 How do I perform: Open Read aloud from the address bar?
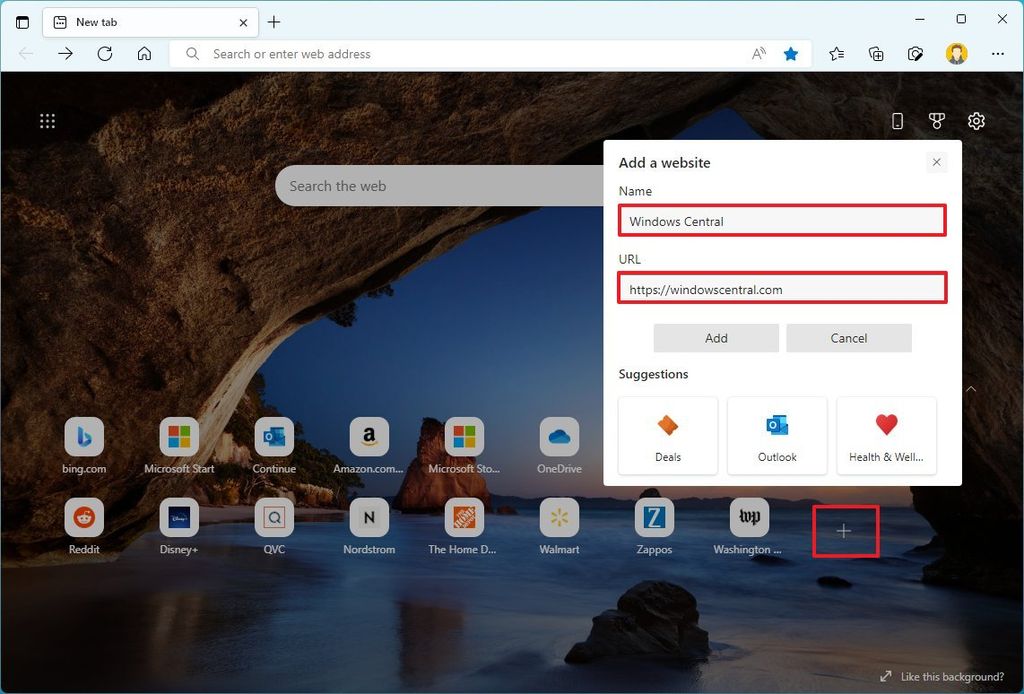coord(759,54)
